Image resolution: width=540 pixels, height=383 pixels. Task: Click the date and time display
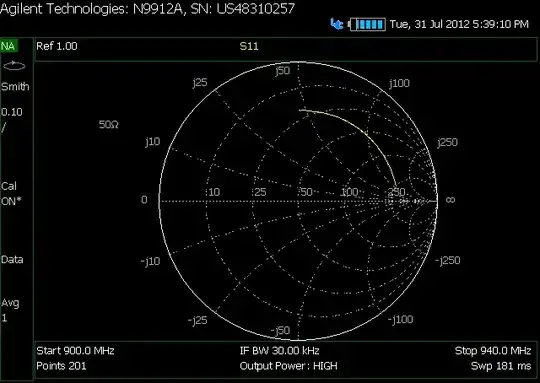(x=459, y=24)
